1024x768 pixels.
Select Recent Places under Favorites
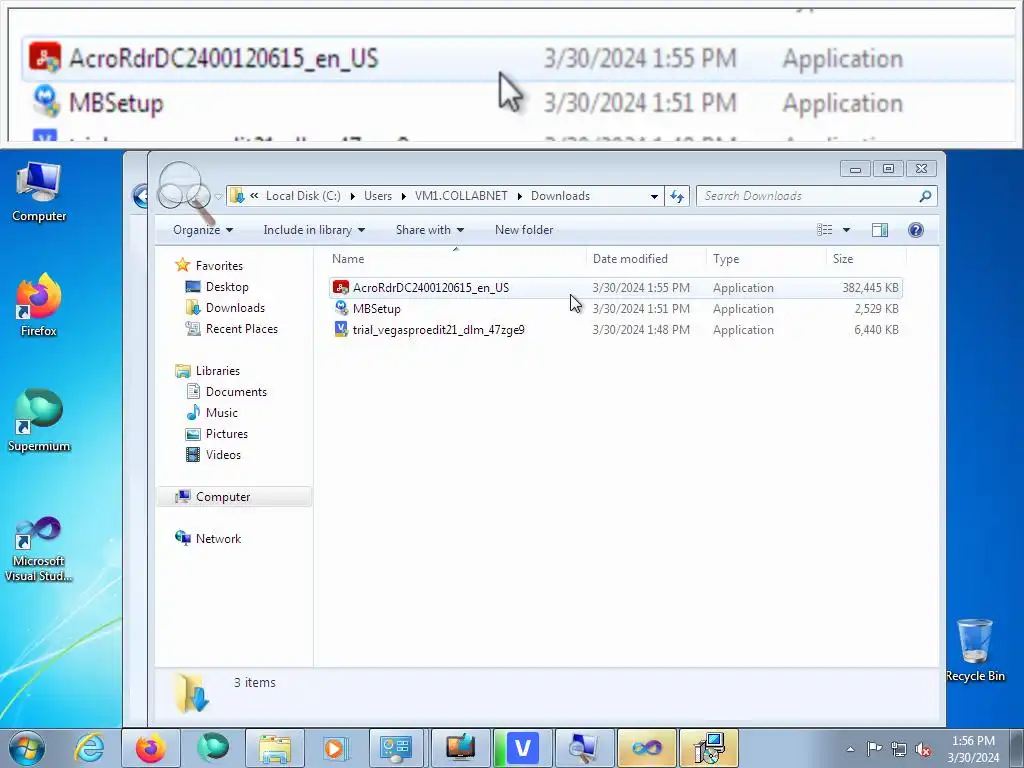pyautogui.click(x=232, y=328)
